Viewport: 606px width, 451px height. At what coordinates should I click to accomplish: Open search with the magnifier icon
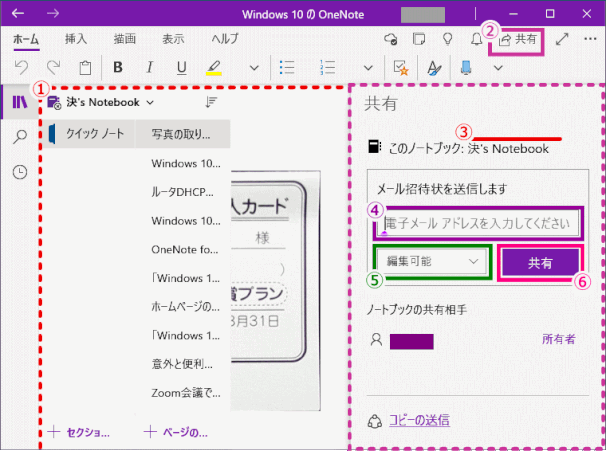(x=20, y=136)
